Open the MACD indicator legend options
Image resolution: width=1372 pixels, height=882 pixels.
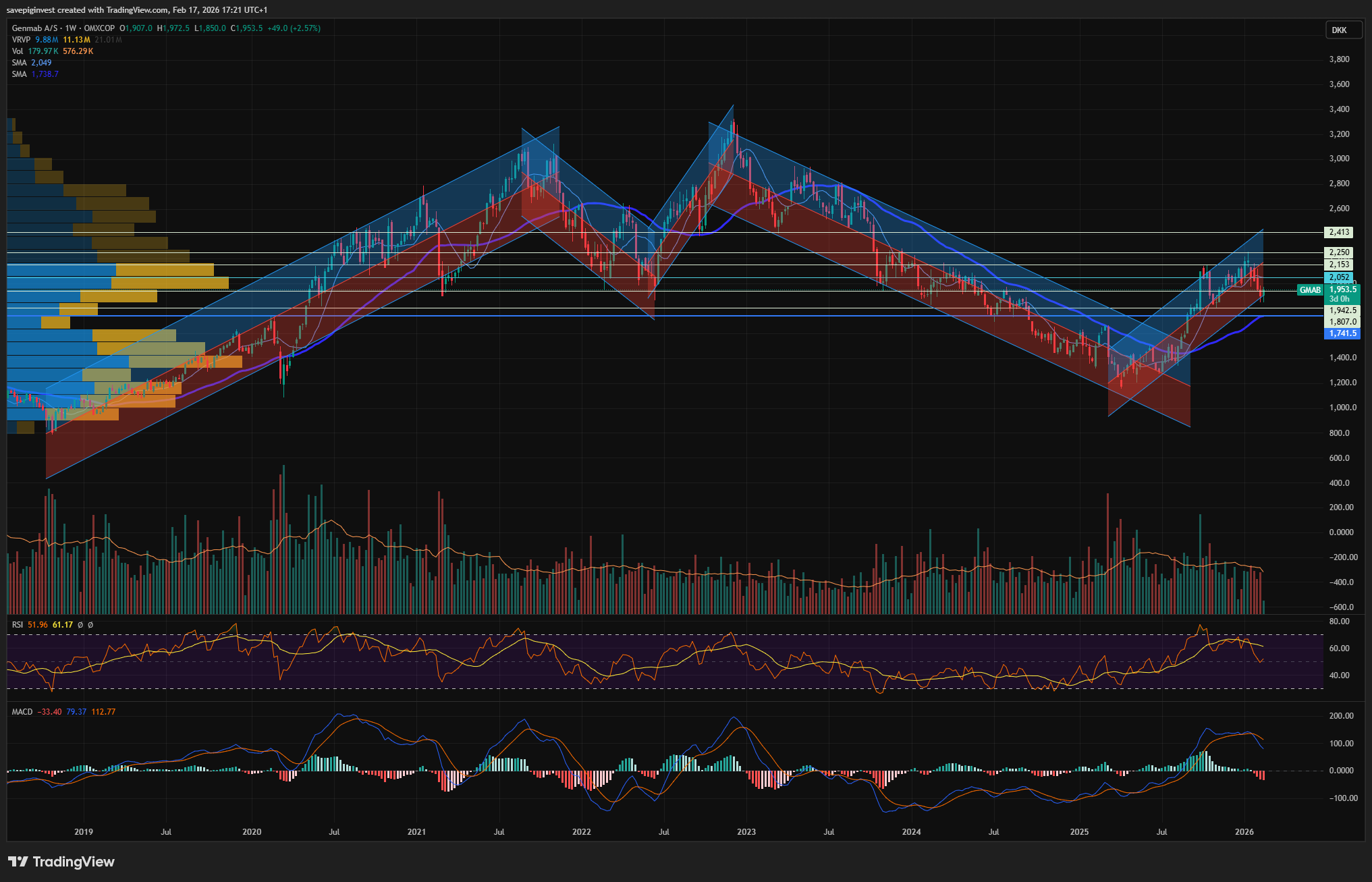point(22,712)
